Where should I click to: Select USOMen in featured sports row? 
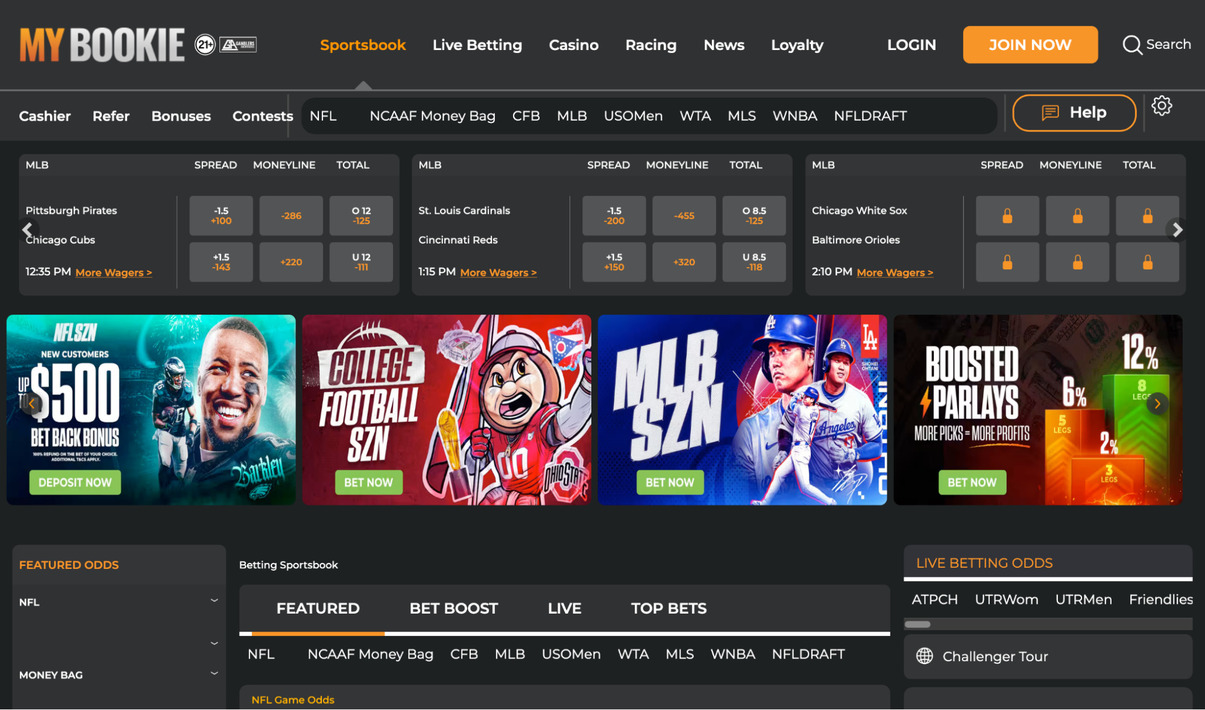(x=571, y=654)
